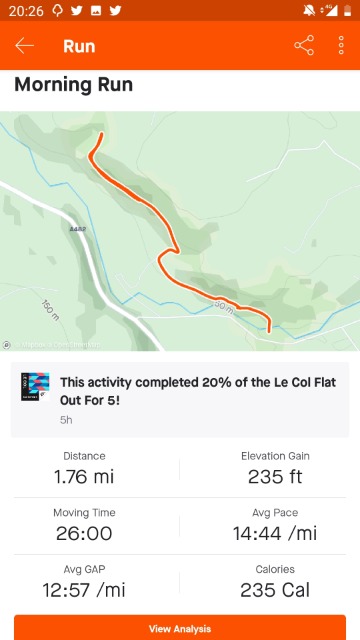
Task: Tap the Mapbox logo on map
Action: tap(6, 345)
